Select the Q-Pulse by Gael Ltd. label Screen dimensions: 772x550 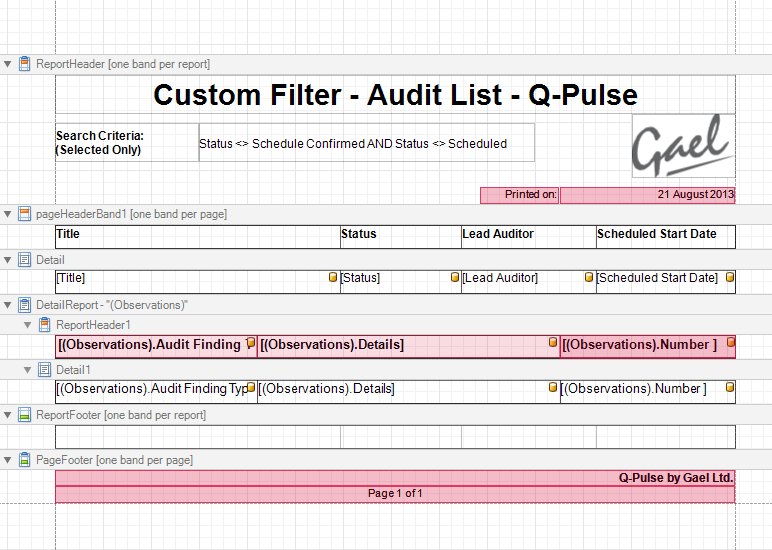395,478
